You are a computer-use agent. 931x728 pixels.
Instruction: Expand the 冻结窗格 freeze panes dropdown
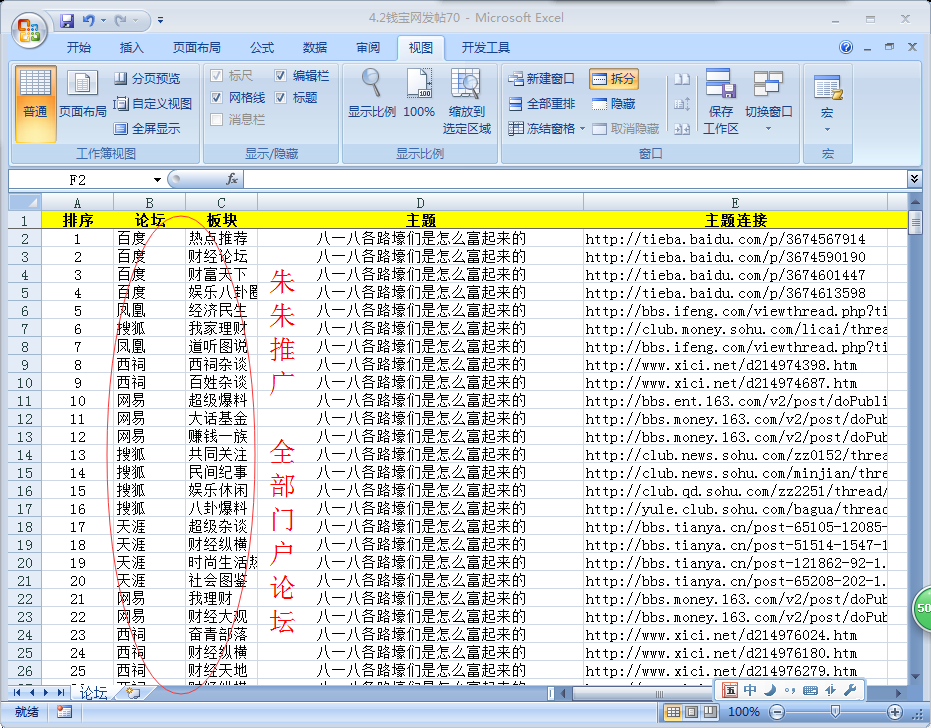[x=582, y=129]
